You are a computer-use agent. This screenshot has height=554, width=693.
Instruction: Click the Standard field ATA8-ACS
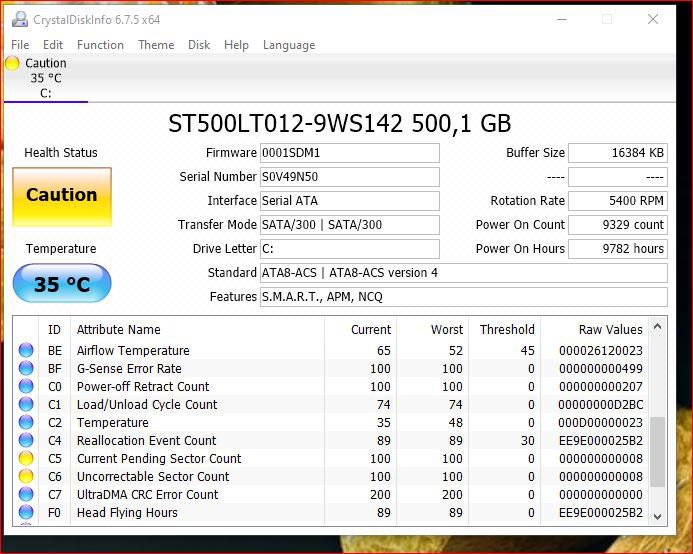tap(464, 273)
